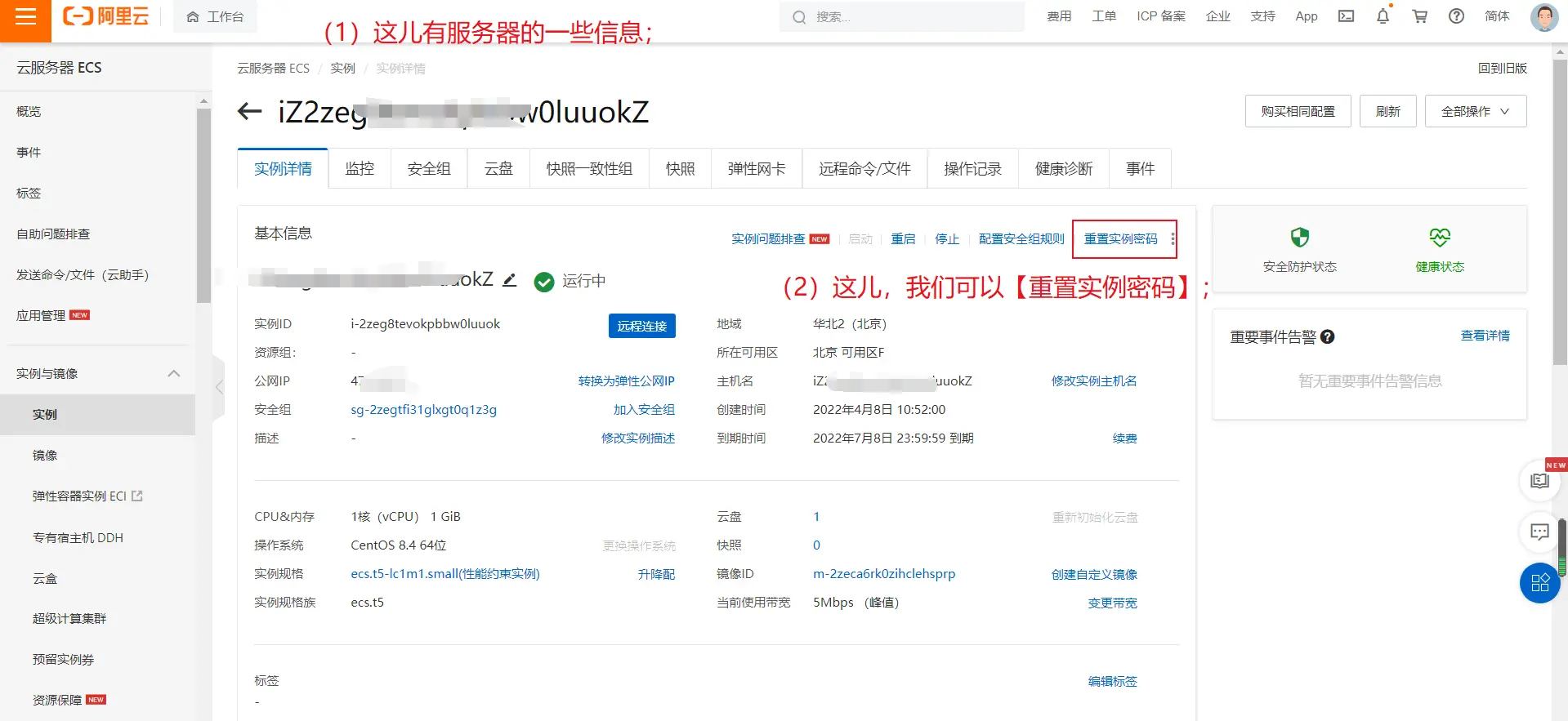
Task: Switch to the 监控 tab
Action: click(360, 169)
